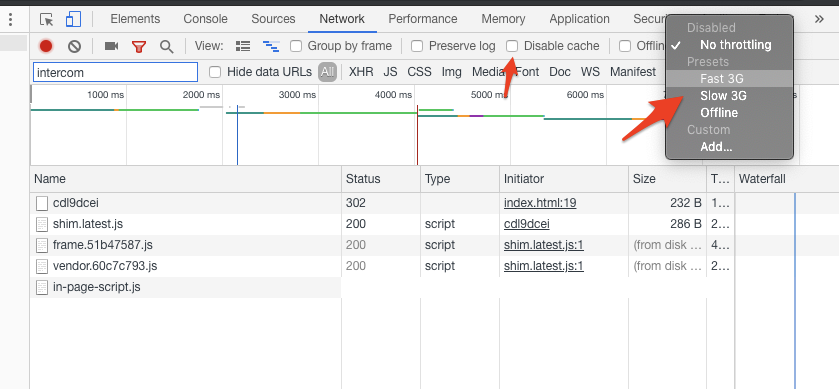
Task: Toggle the overview waterfall view icon
Action: pos(271,46)
